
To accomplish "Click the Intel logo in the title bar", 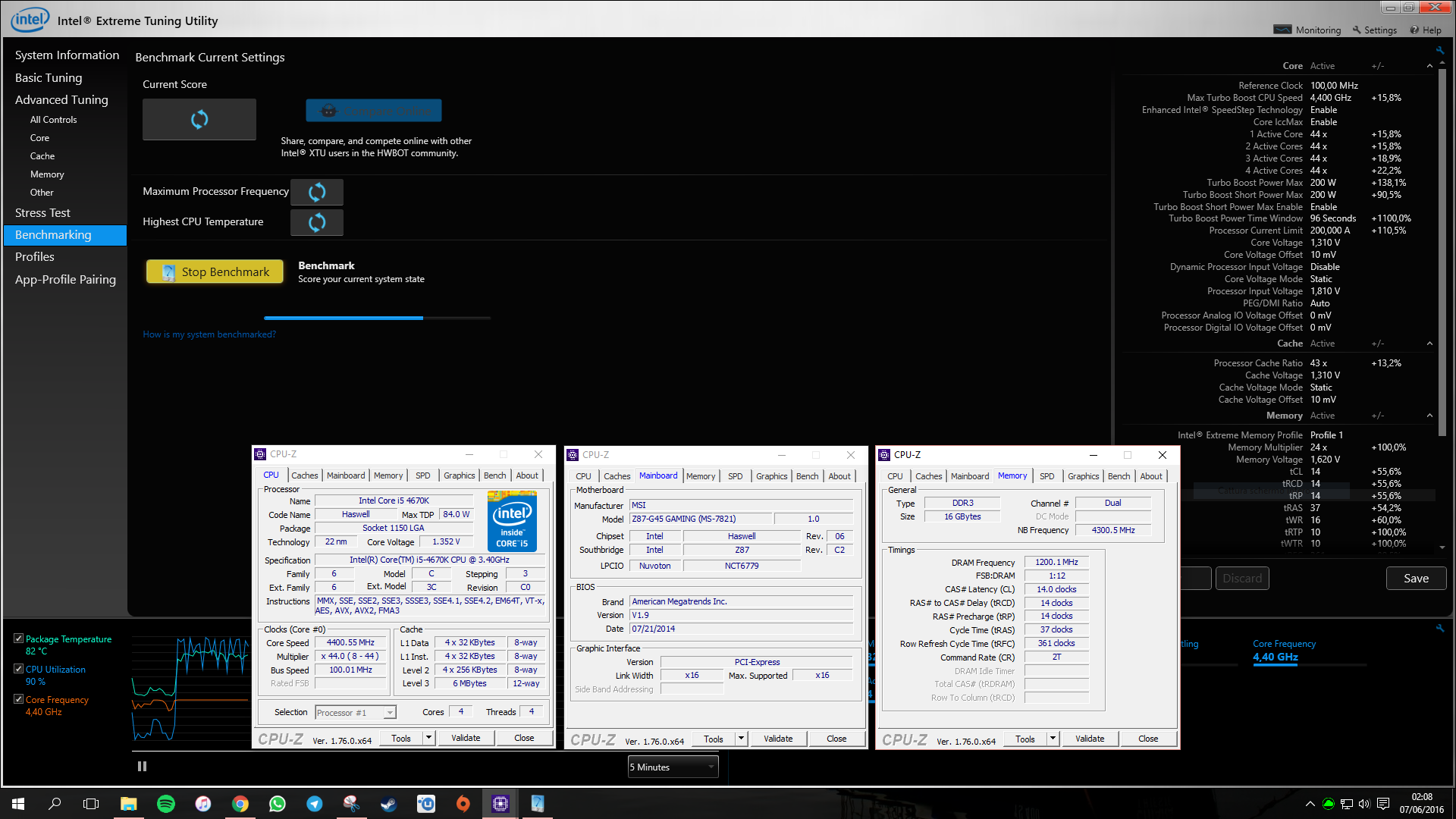I will [30, 20].
